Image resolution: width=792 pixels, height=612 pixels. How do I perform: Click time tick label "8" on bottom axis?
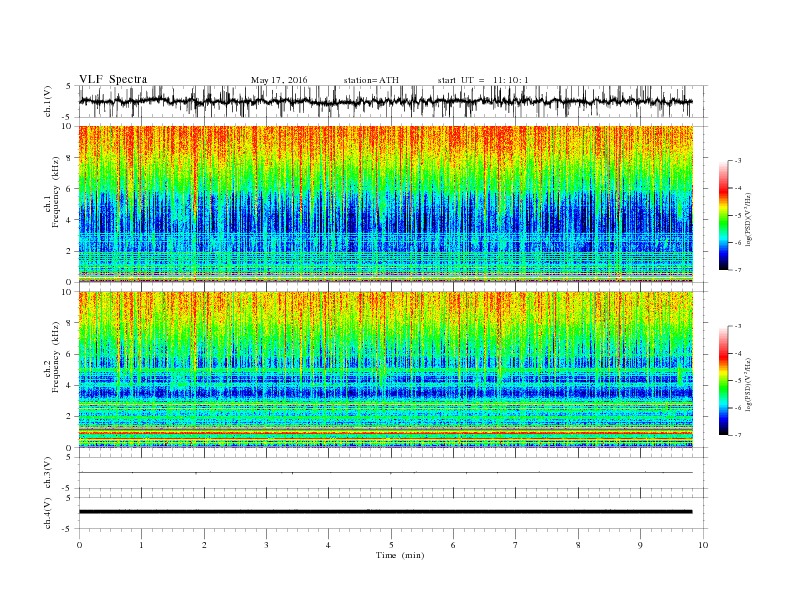(578, 545)
